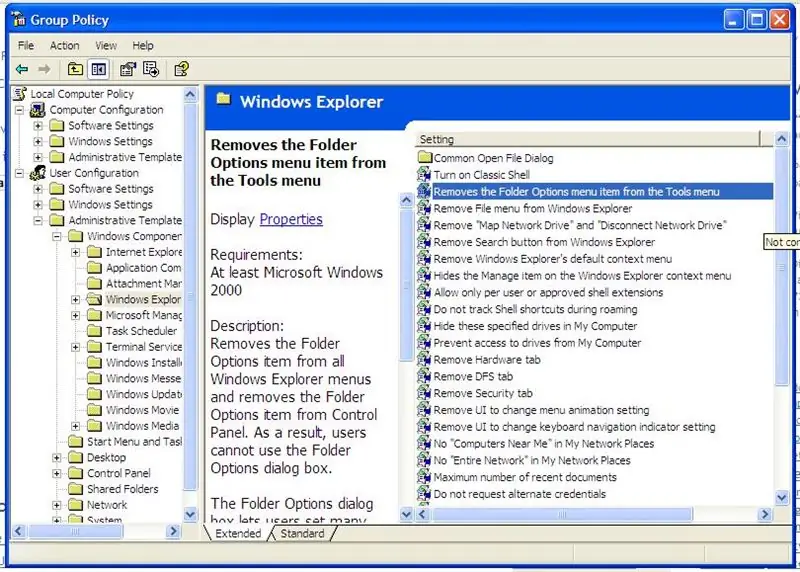Click the Up one level toolbar icon
The height and width of the screenshot is (572, 800).
coord(75,69)
